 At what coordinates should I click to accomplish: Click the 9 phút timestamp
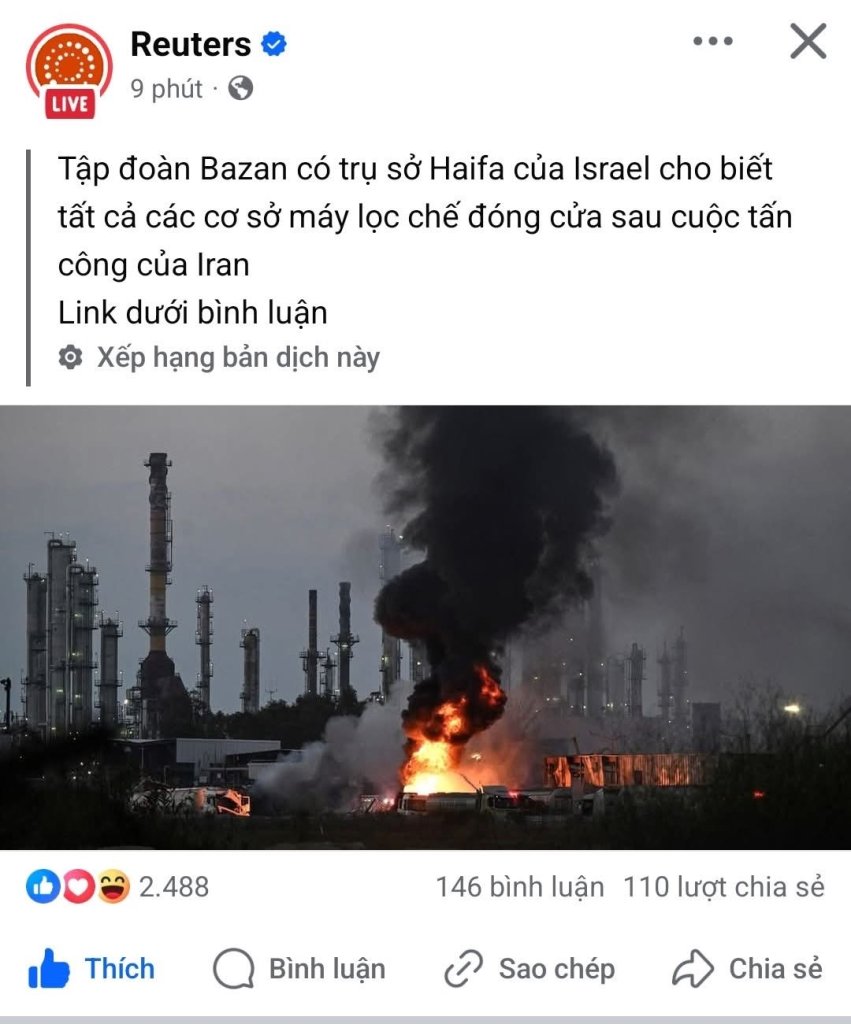point(167,89)
